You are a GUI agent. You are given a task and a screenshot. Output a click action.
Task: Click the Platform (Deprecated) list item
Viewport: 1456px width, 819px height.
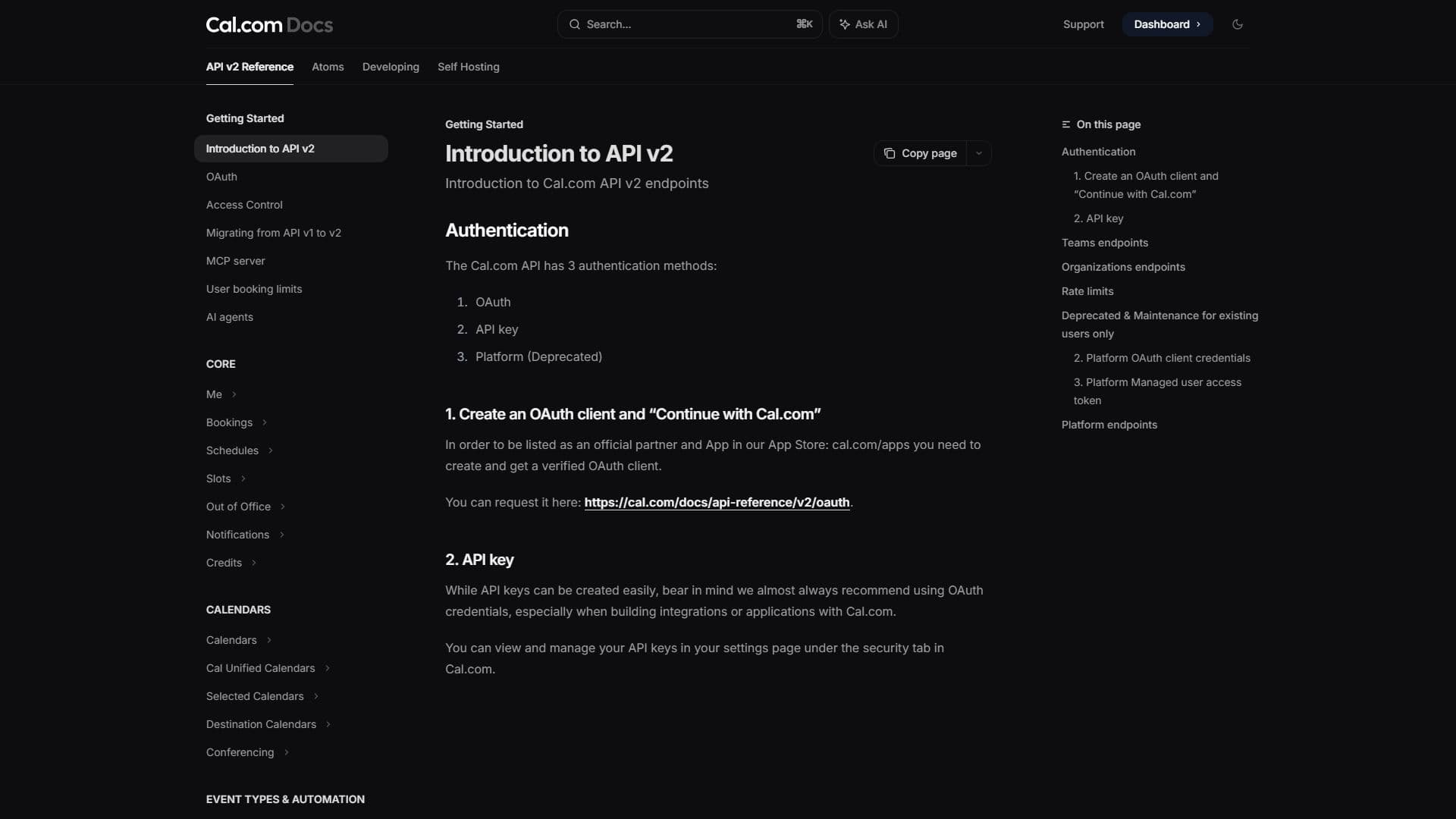tap(538, 356)
